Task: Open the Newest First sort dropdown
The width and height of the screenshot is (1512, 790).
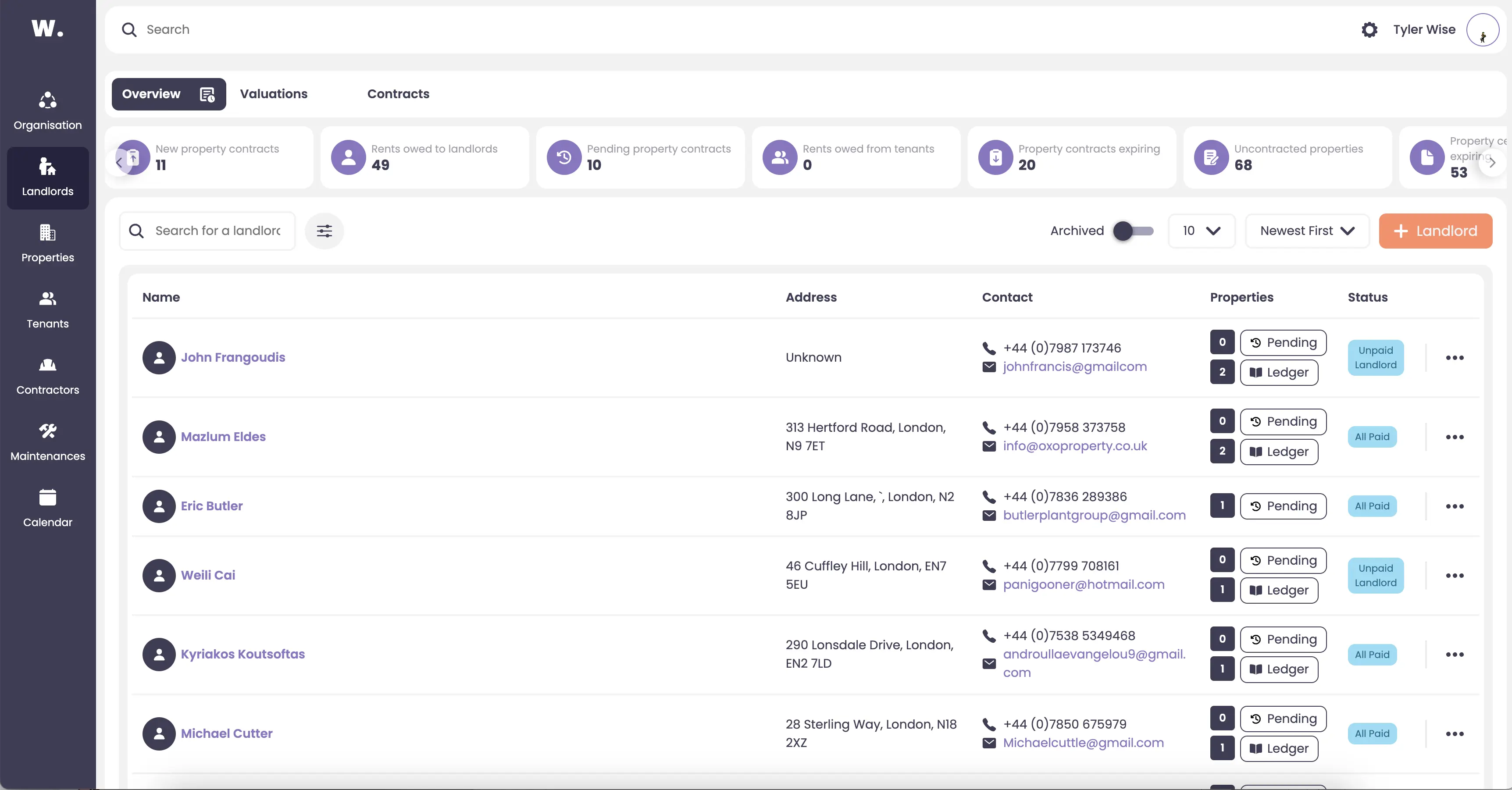Action: point(1307,231)
